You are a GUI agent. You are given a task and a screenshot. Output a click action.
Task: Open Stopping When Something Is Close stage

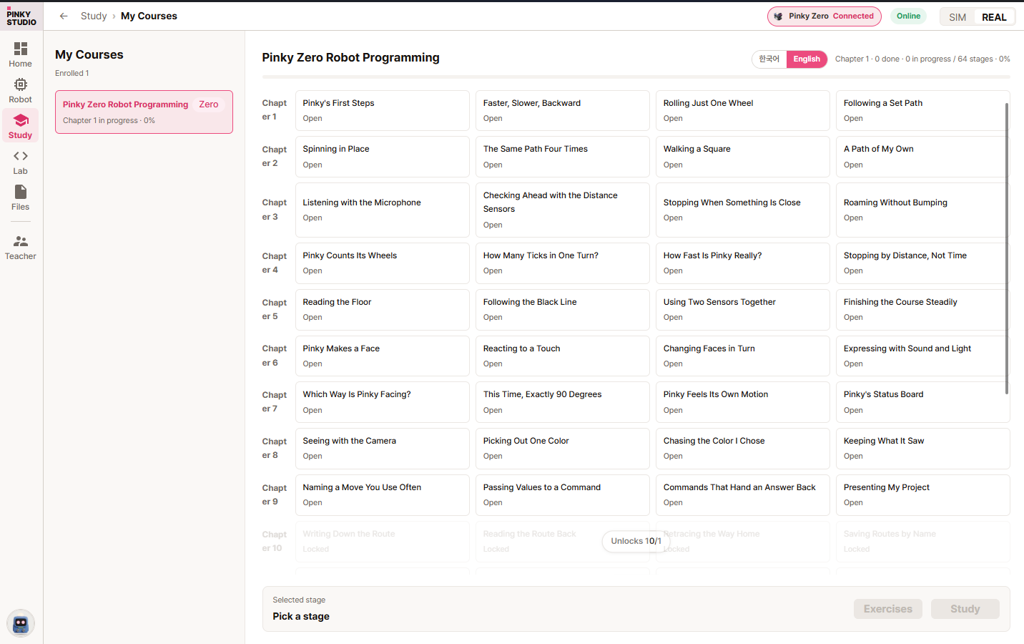coord(743,210)
